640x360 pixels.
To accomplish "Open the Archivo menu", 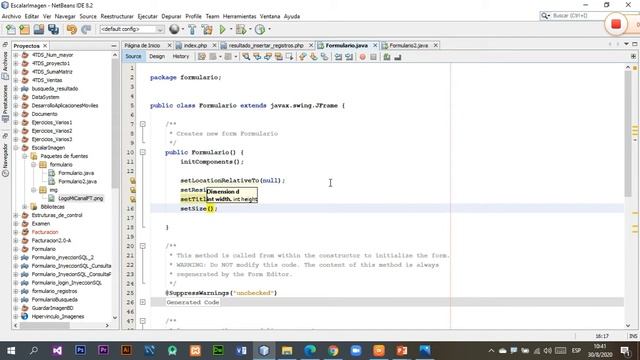I will point(11,16).
